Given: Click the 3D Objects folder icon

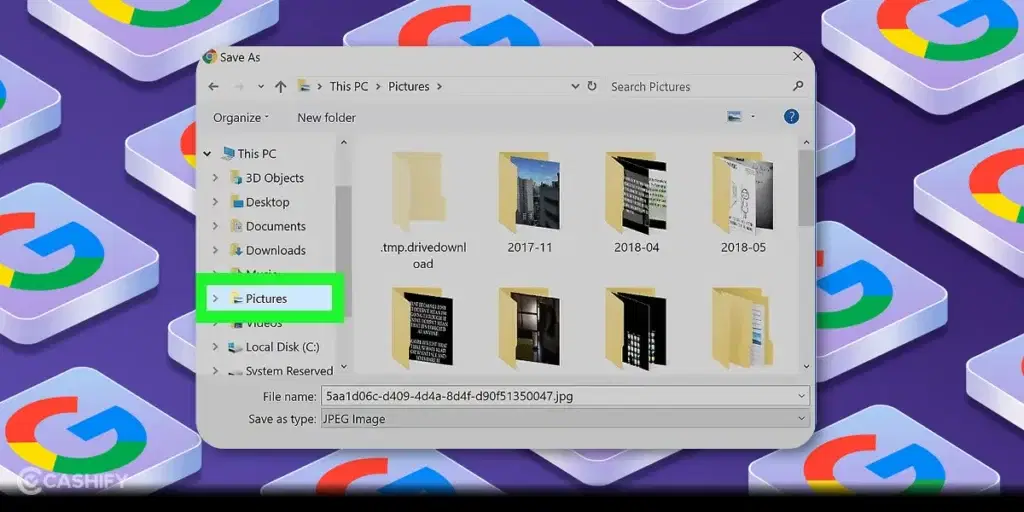Looking at the screenshot, I should tap(236, 178).
